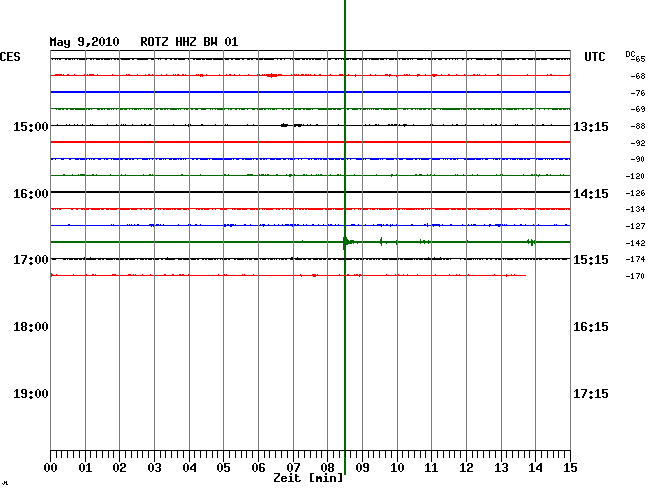Click the date label May 9,2010
650x494 pixels.
point(84,42)
